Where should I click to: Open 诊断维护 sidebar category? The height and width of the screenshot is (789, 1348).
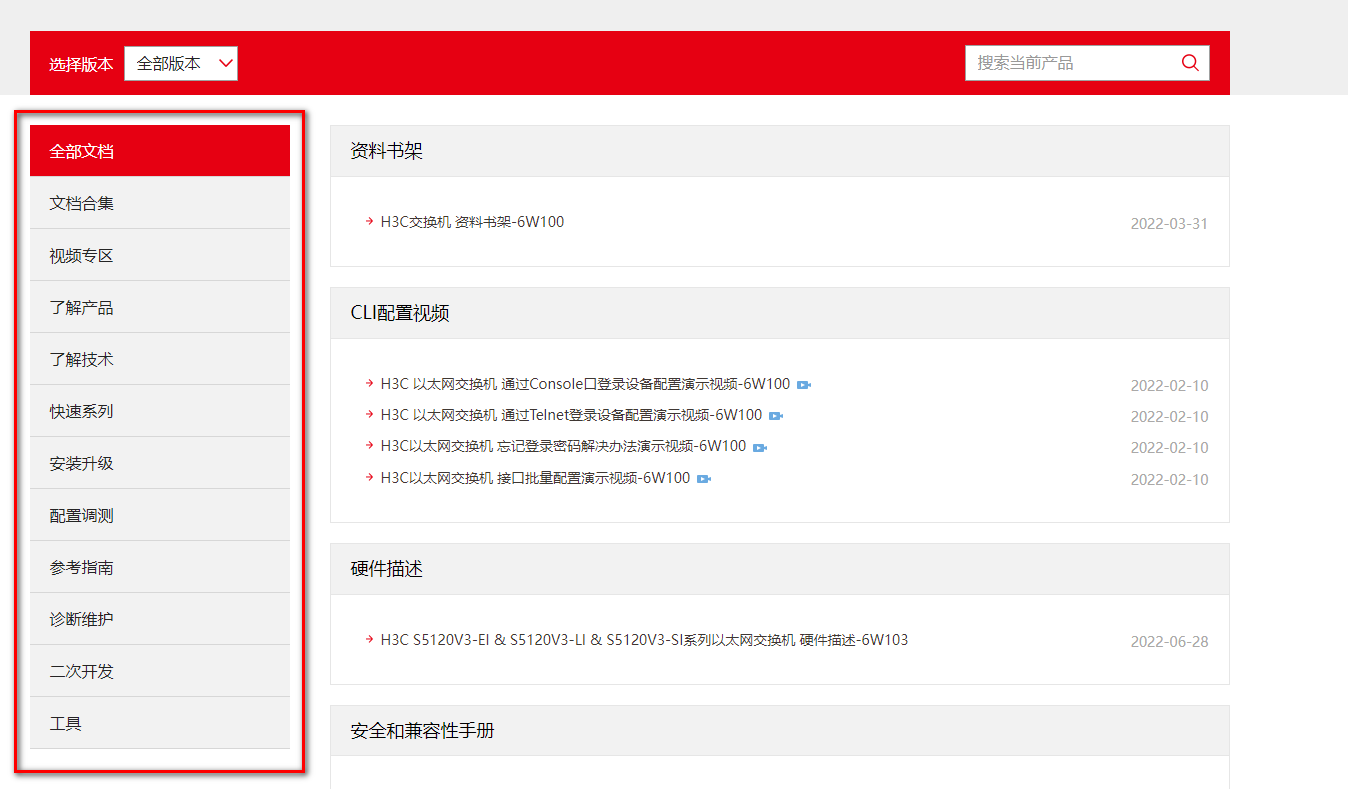[160, 619]
